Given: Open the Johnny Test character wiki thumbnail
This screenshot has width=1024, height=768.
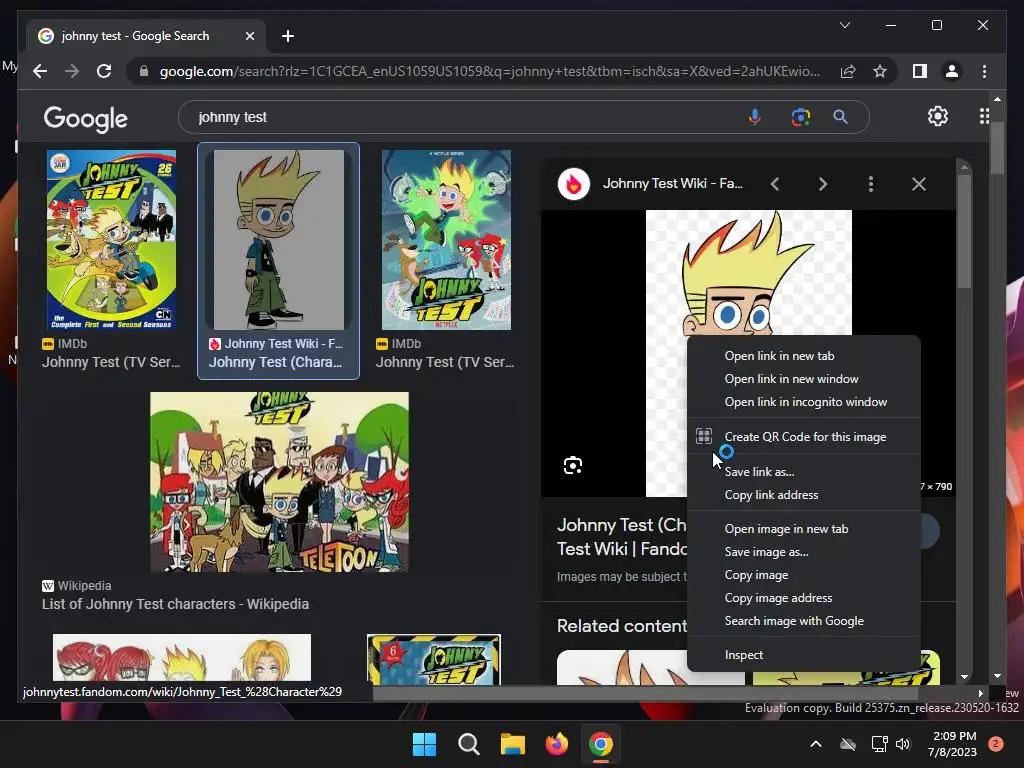Looking at the screenshot, I should pos(278,240).
